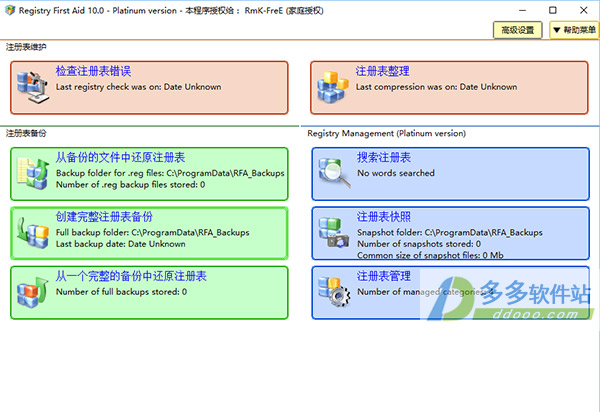Open 注册表管理 heading link
Viewport: 600px width, 412px height.
pyautogui.click(x=384, y=276)
